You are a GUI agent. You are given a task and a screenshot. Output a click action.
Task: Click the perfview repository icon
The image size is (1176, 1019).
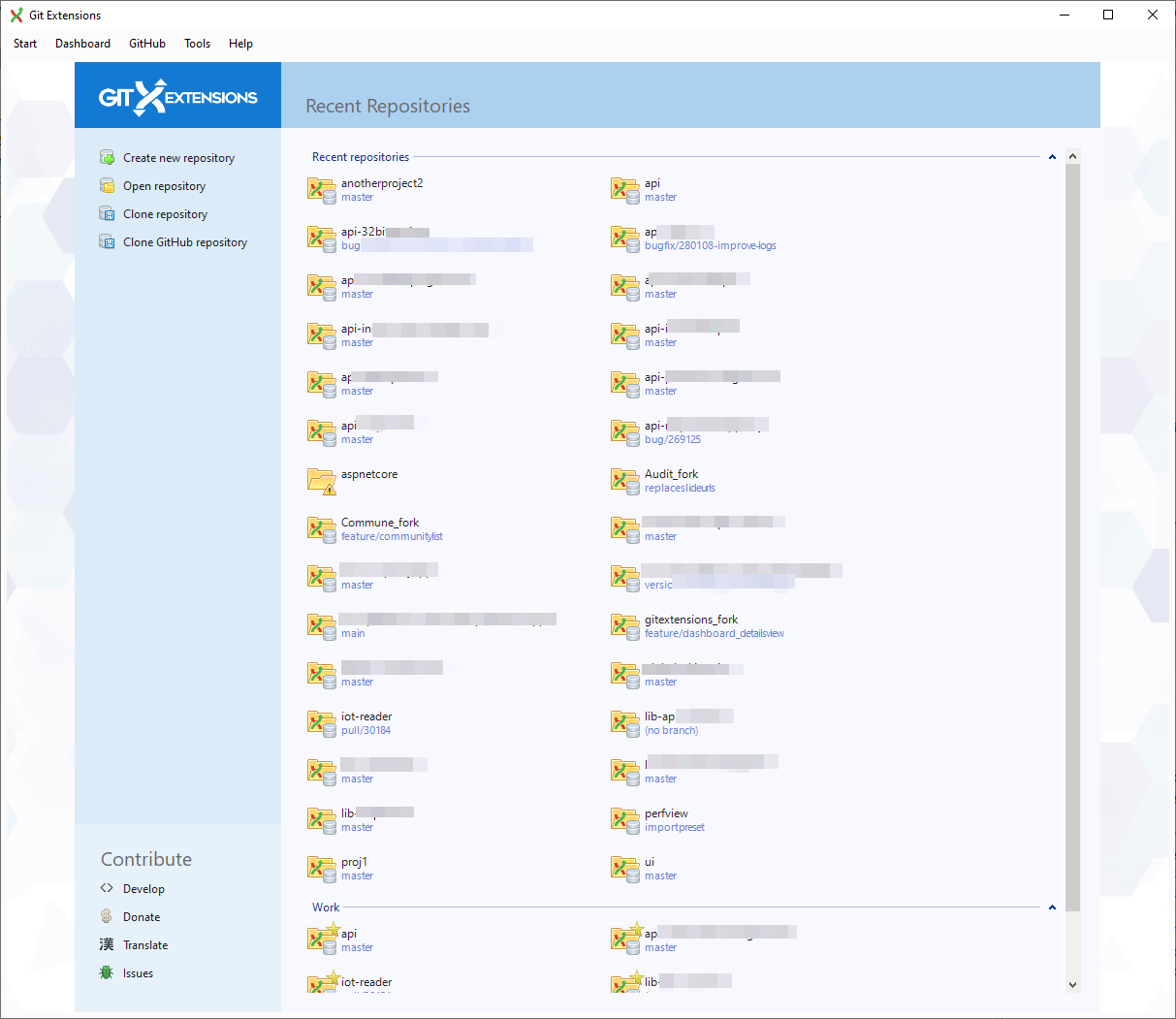pos(625,819)
